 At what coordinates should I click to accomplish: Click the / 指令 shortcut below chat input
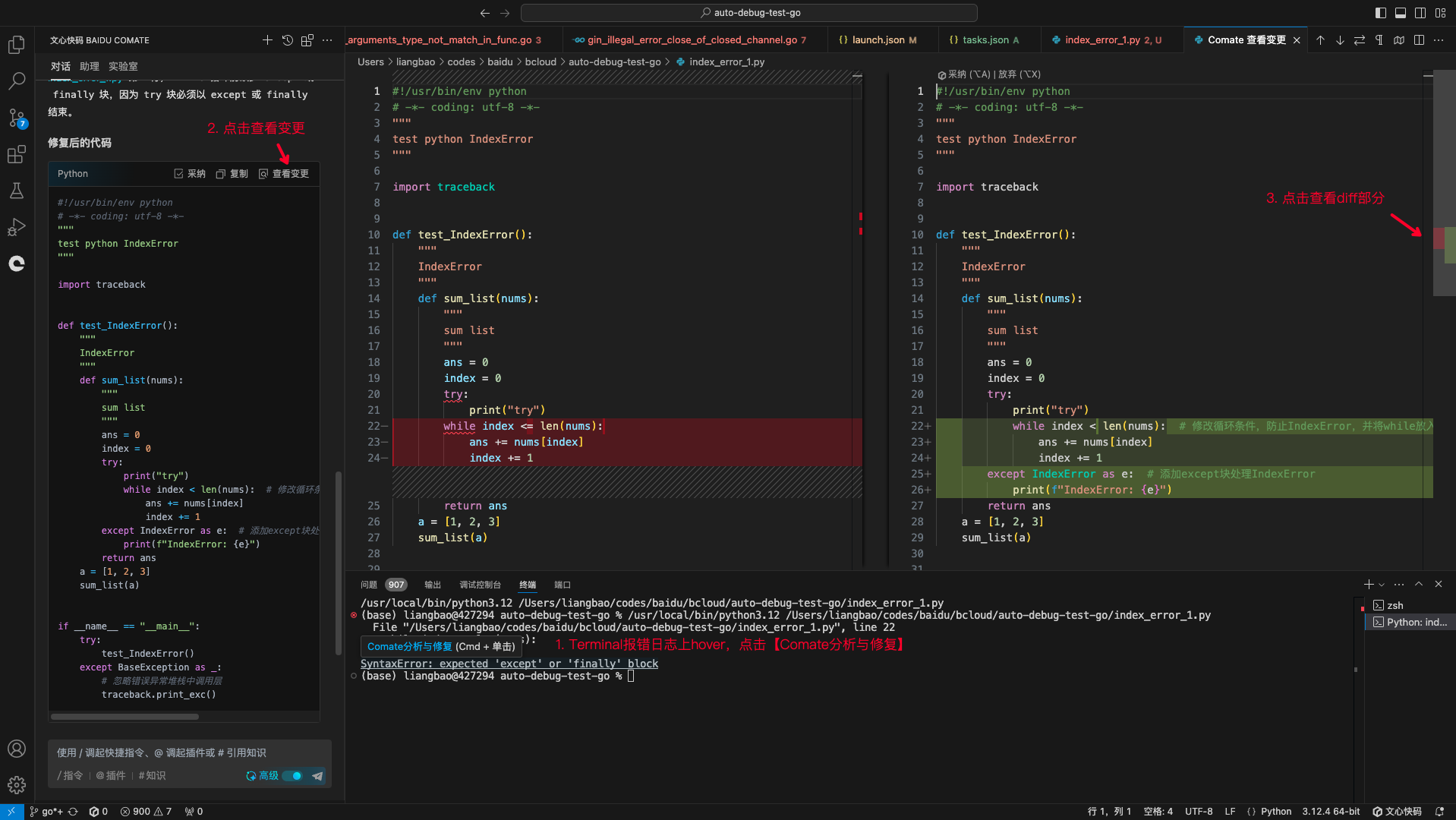(70, 776)
